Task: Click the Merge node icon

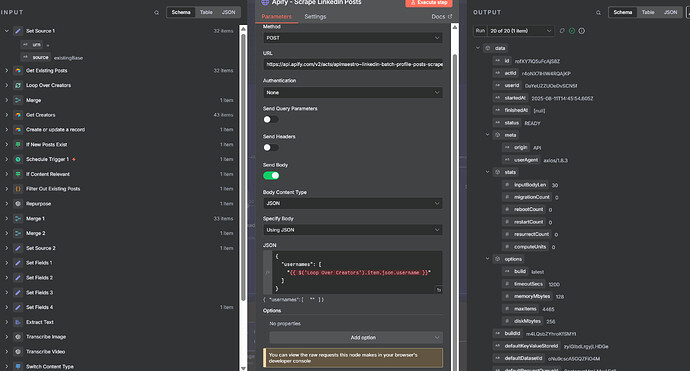Action: [18, 100]
